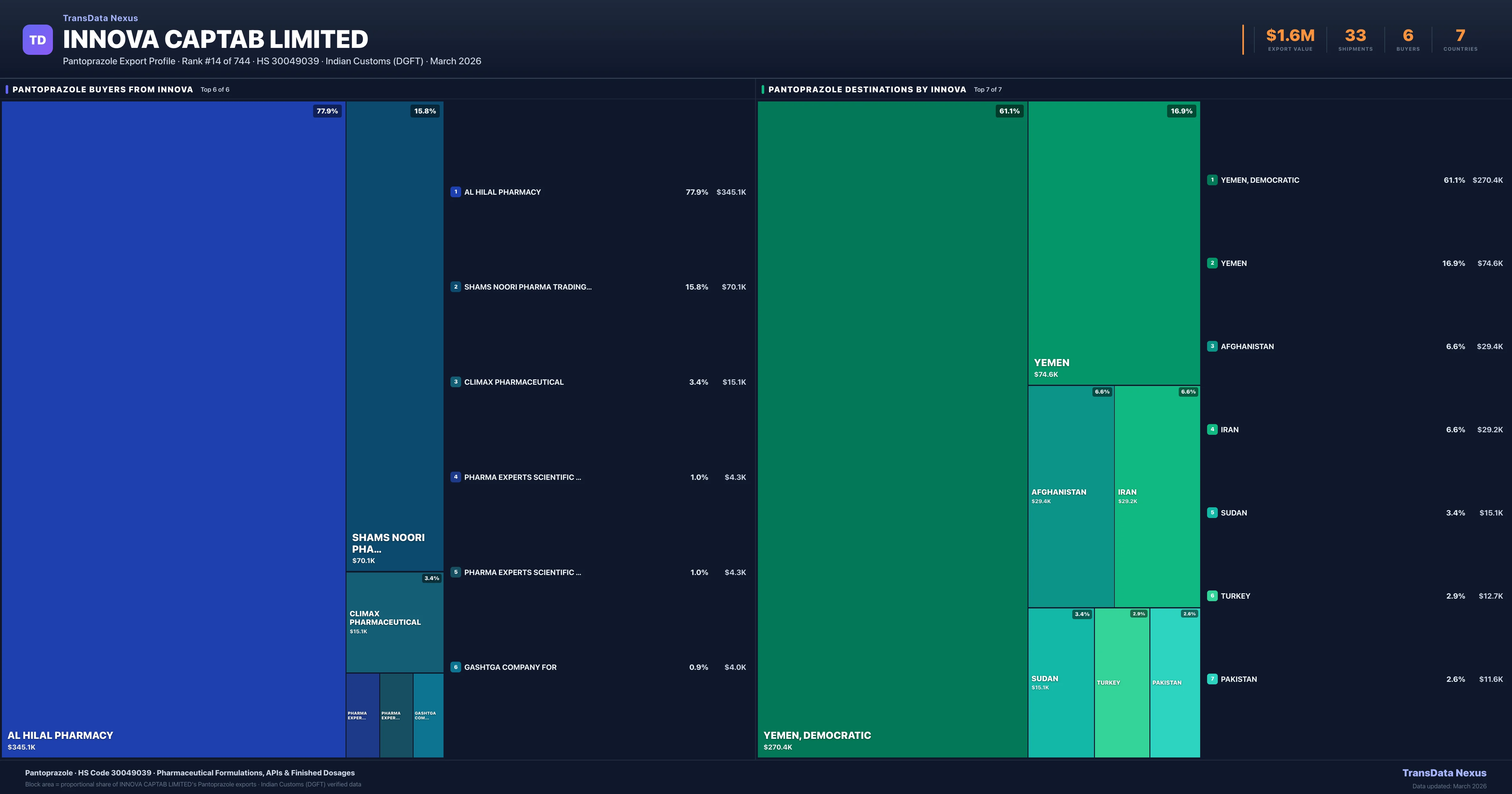
Task: Select the Al Hilal Pharmacy treemap block
Action: tap(174, 429)
